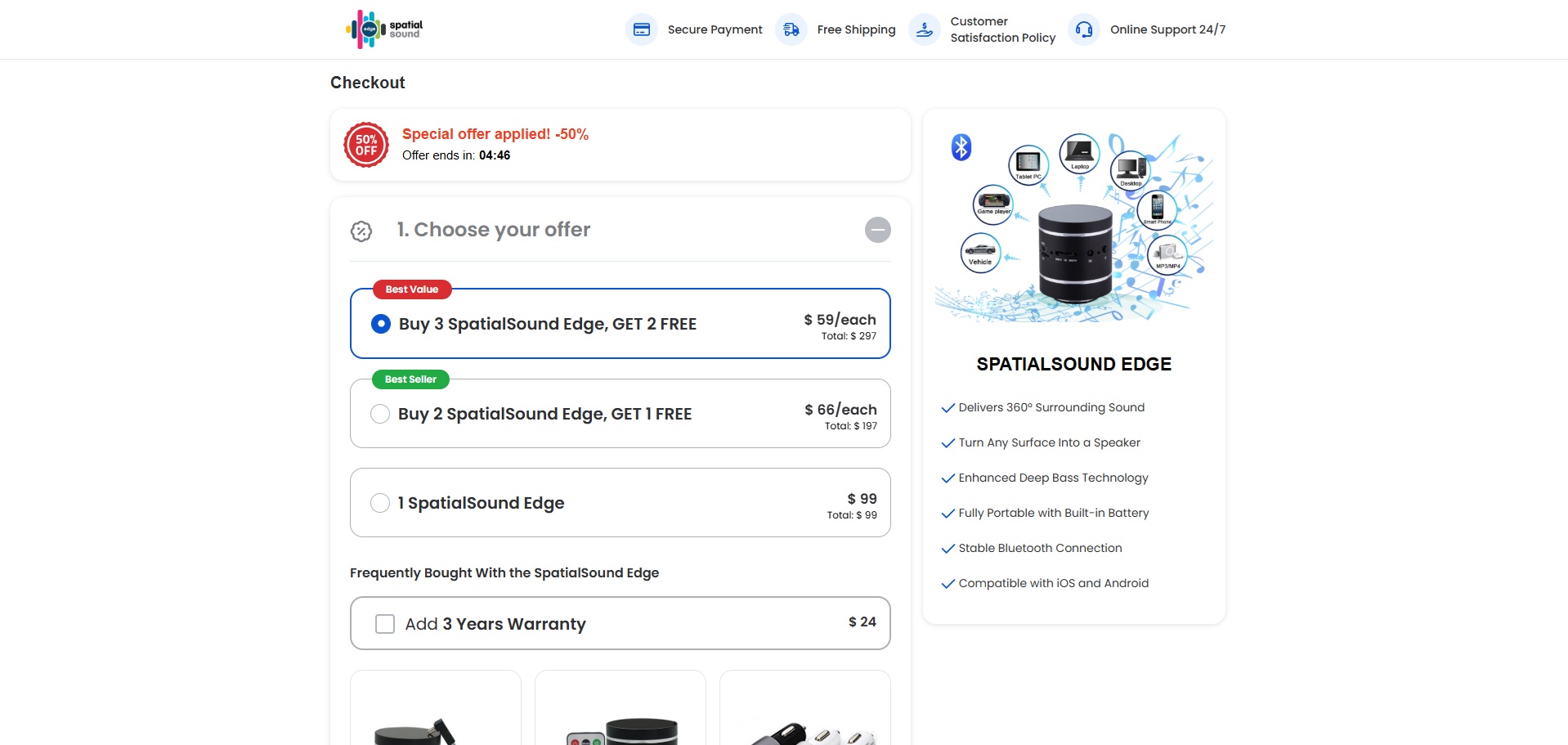Image resolution: width=1568 pixels, height=745 pixels.
Task: Click the Free Shipping truck icon
Action: (x=791, y=29)
